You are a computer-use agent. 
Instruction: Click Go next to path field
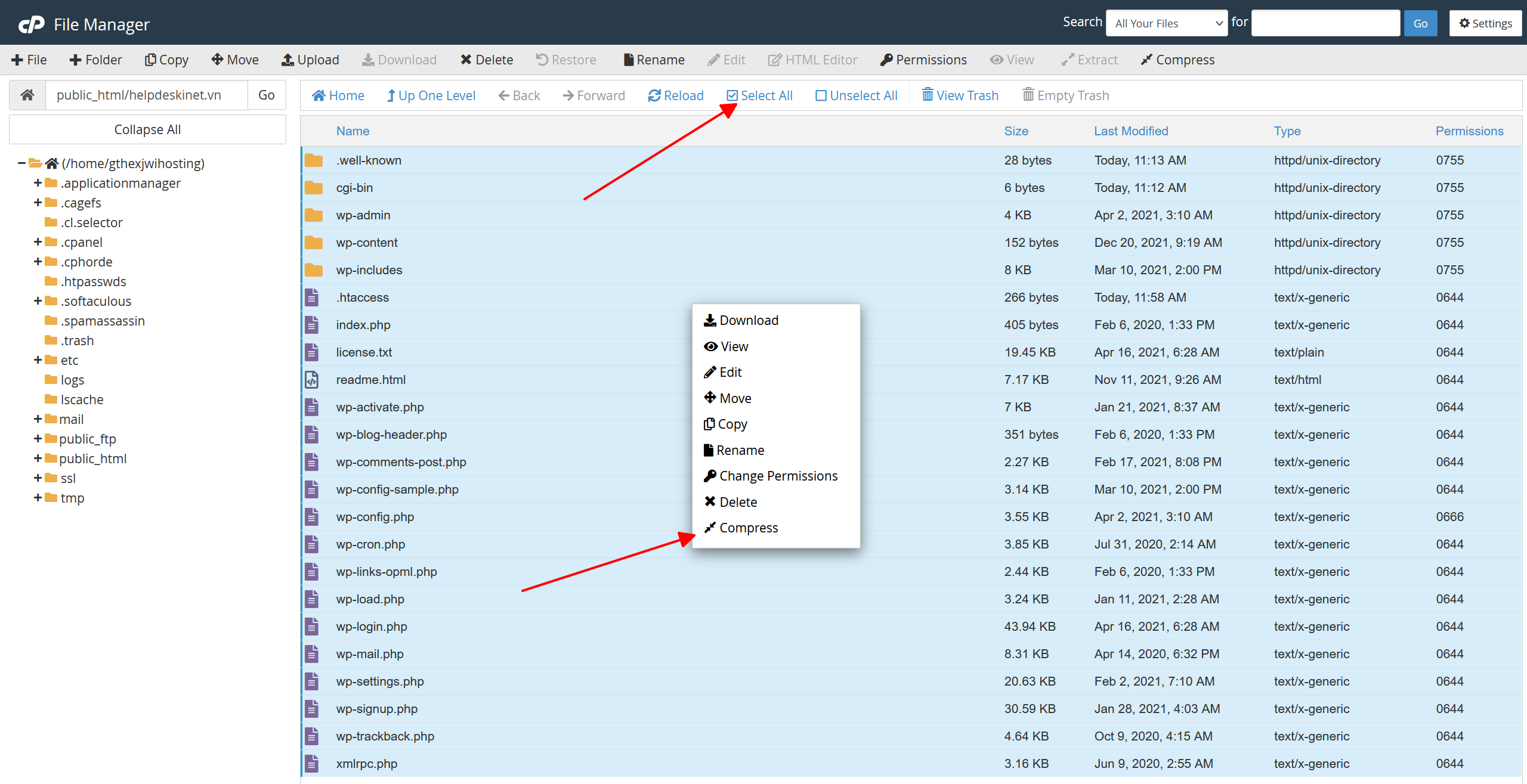pos(267,95)
